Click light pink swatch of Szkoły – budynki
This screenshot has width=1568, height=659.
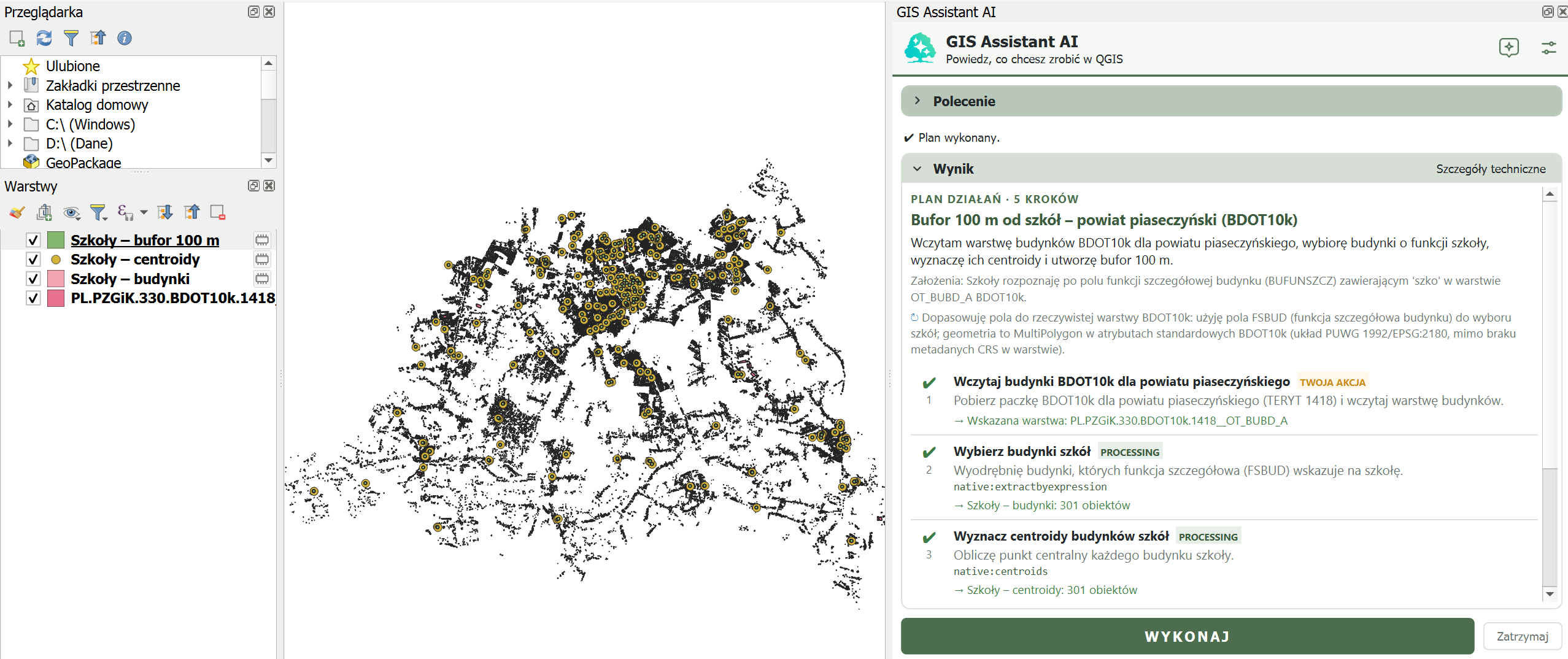point(56,279)
